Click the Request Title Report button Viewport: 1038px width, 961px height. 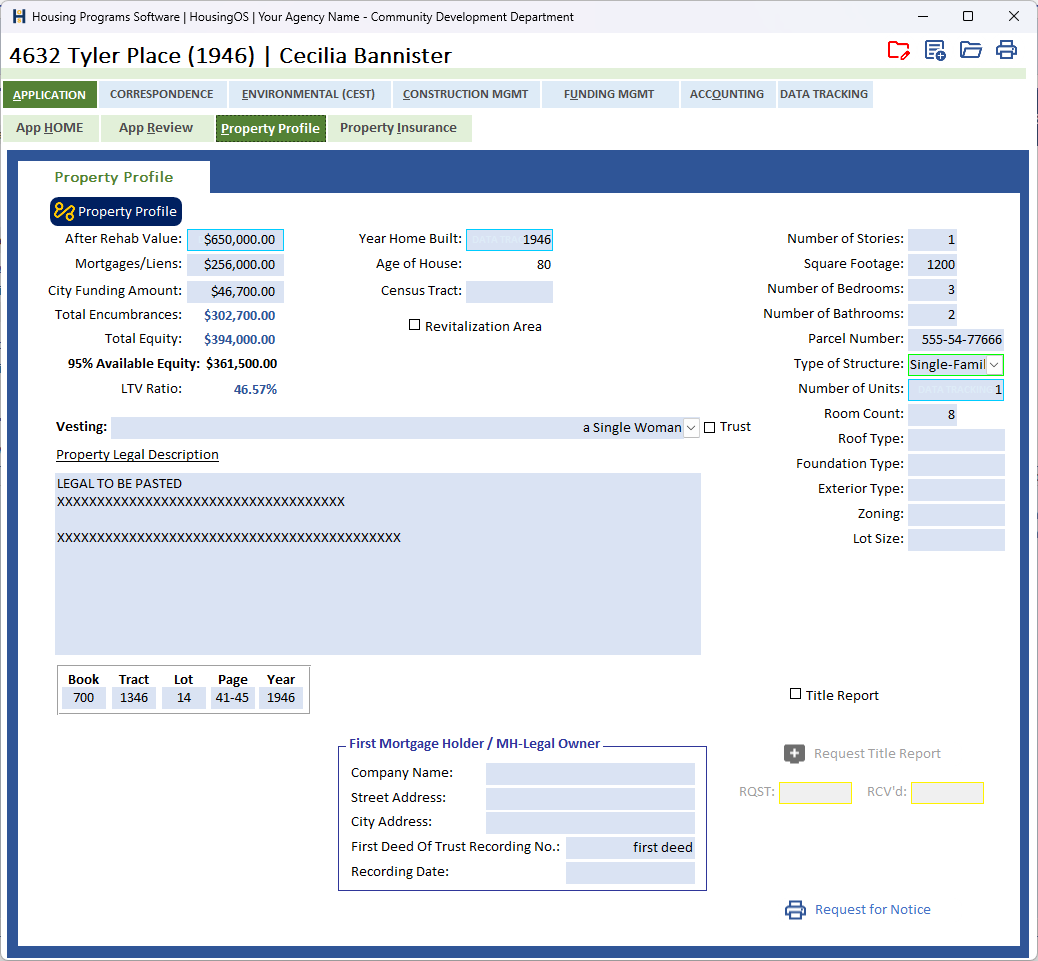[x=877, y=753]
